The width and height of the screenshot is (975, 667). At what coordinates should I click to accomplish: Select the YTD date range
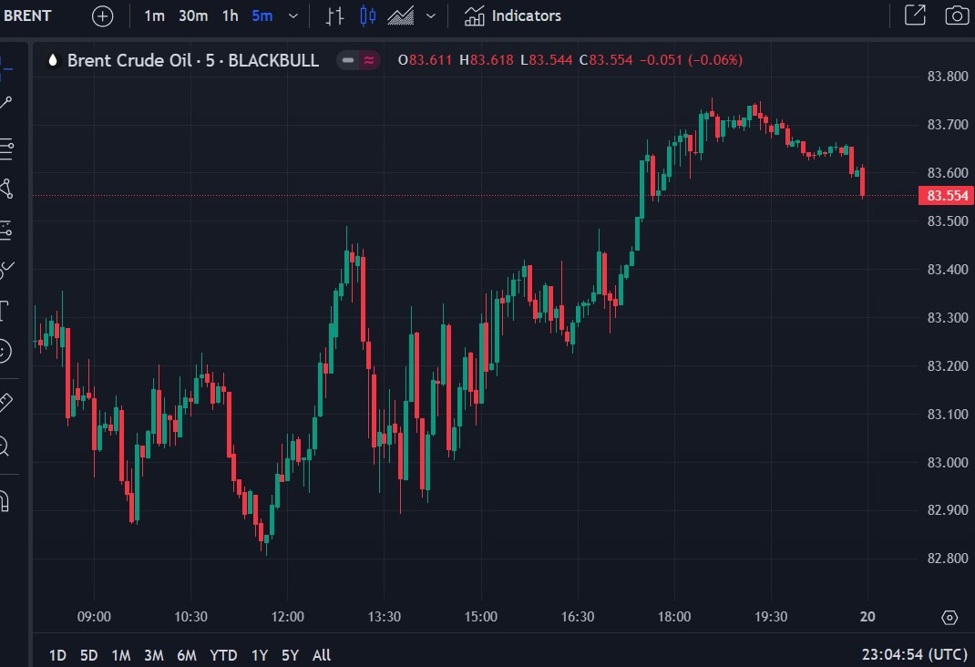[223, 655]
